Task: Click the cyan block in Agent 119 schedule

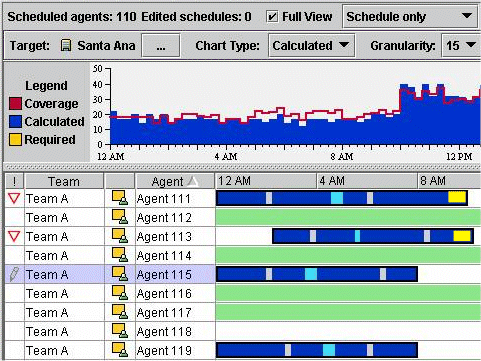Action: click(329, 350)
